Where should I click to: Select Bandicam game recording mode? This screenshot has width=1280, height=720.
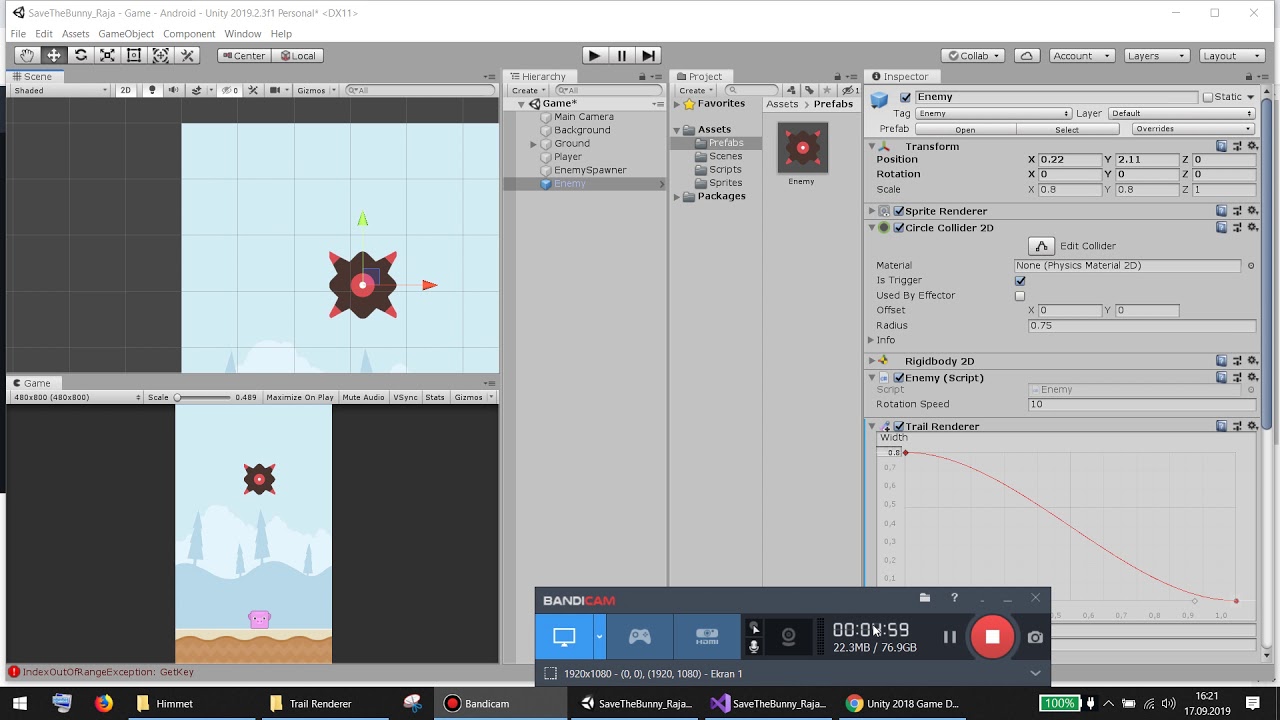coord(640,637)
